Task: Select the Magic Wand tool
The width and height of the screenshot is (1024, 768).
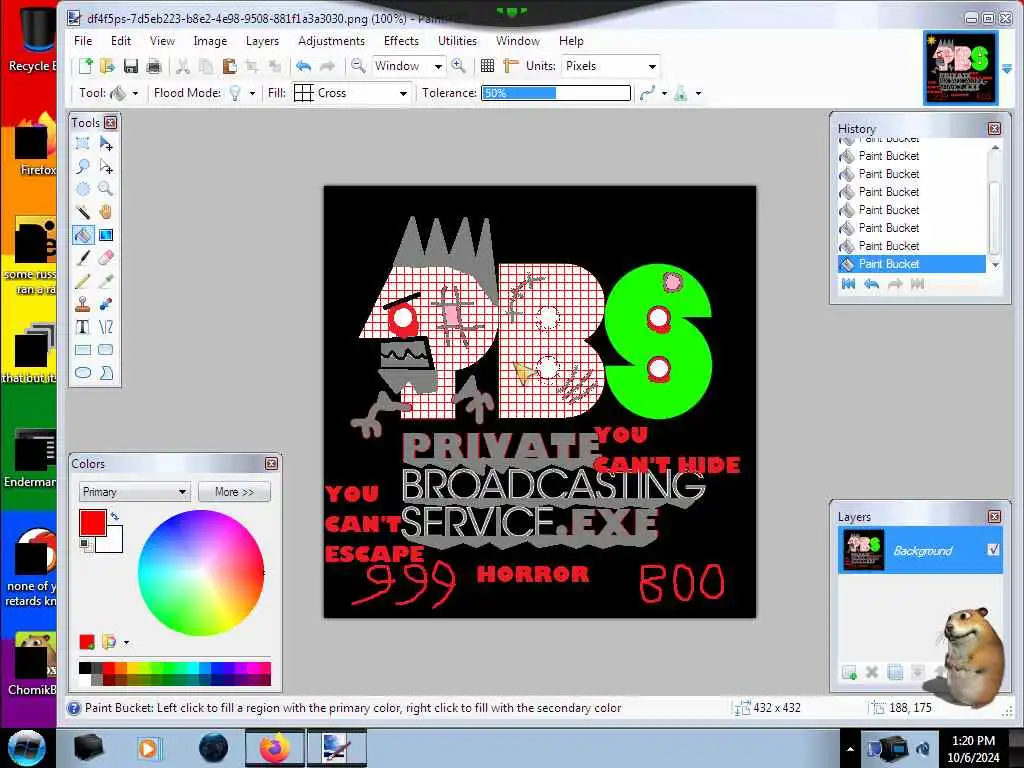Action: point(83,212)
